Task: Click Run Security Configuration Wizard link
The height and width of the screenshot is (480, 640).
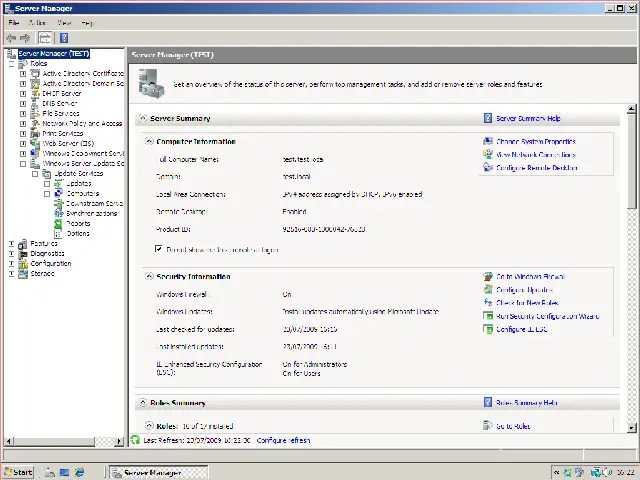Action: tap(548, 316)
